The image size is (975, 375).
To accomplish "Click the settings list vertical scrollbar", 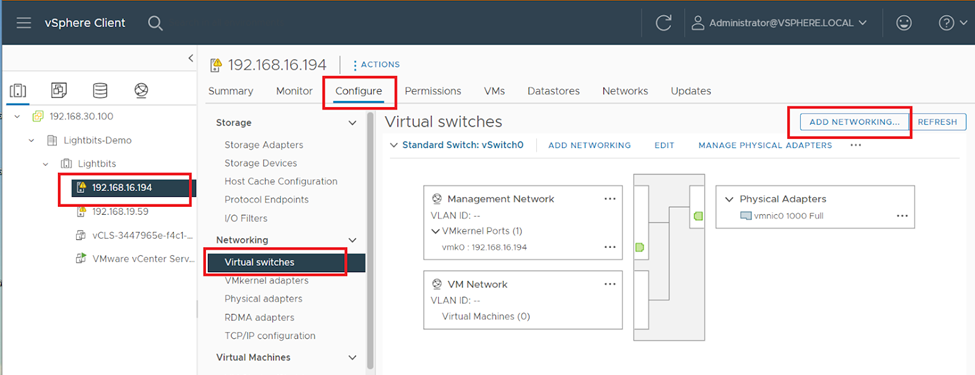I will (371, 240).
